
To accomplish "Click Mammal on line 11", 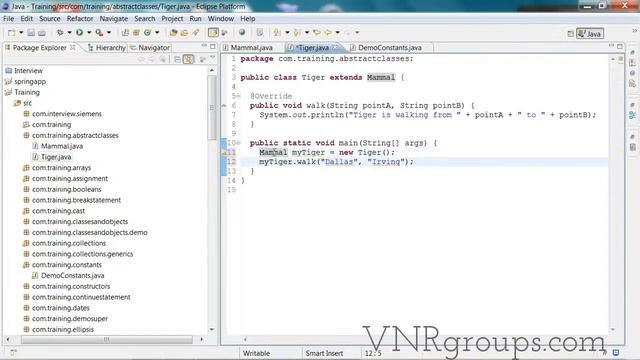I will 273,153.
